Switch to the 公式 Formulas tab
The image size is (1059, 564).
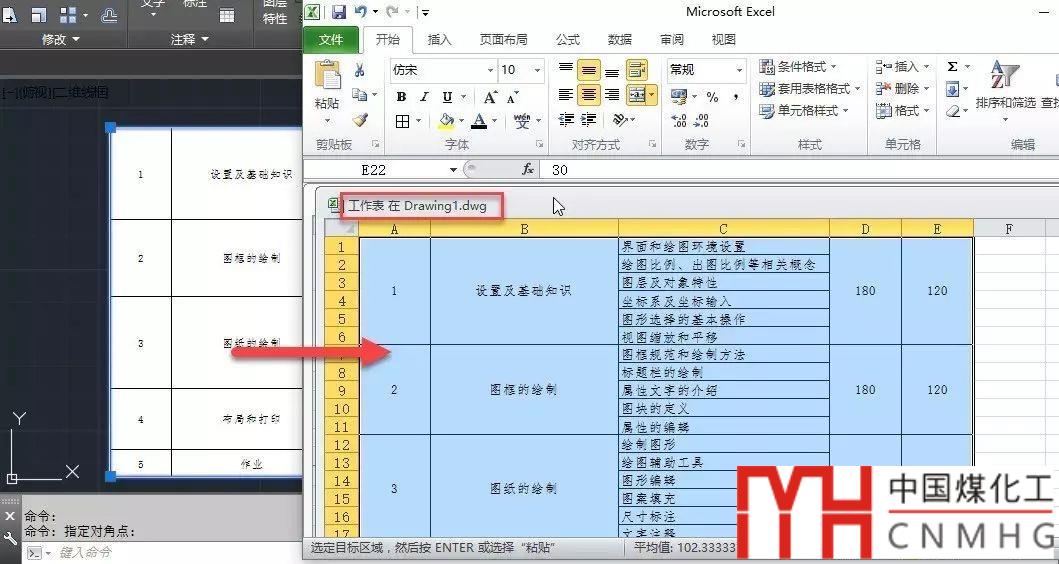(x=567, y=40)
